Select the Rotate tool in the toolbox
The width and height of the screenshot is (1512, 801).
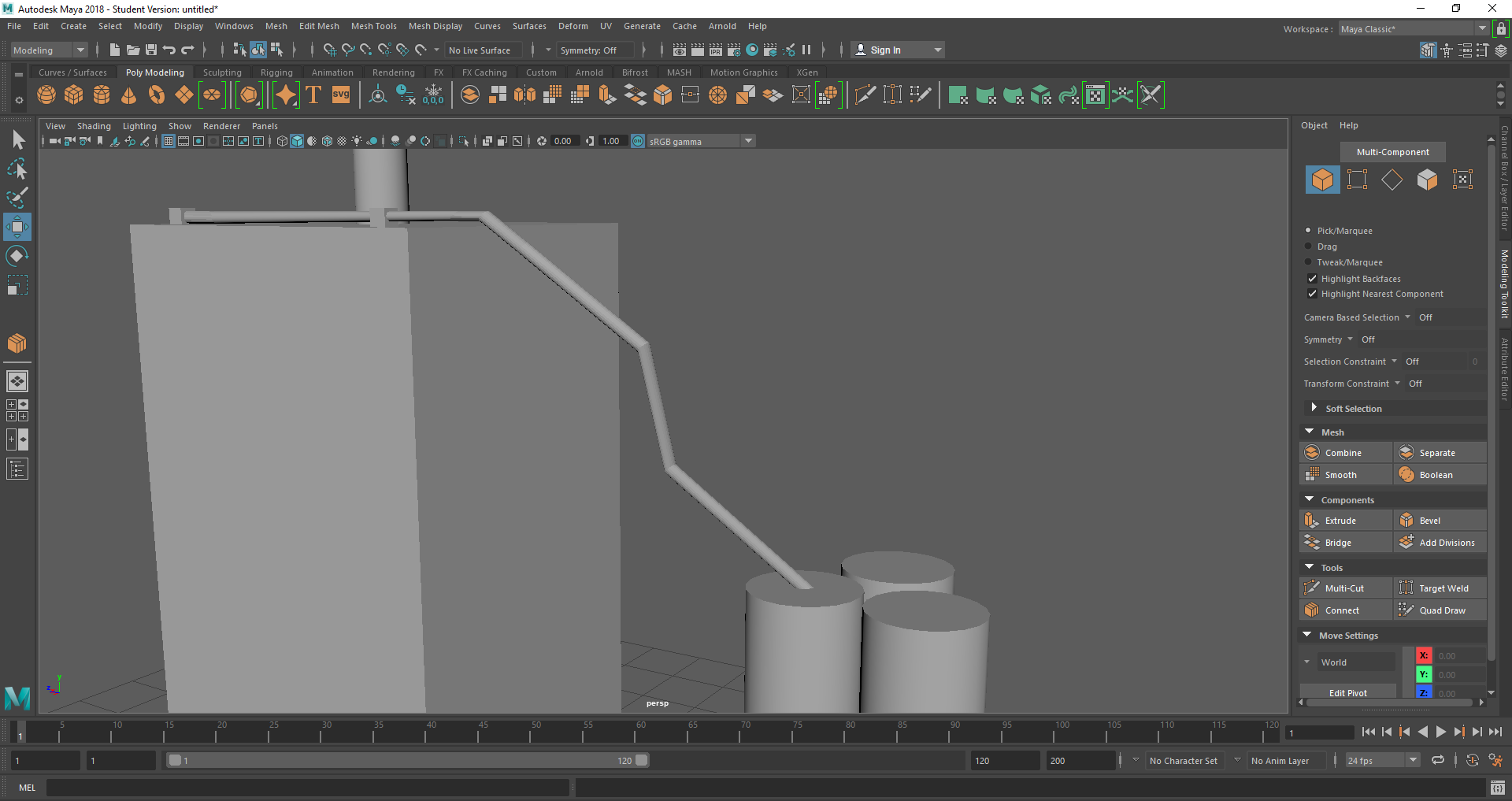[x=17, y=256]
